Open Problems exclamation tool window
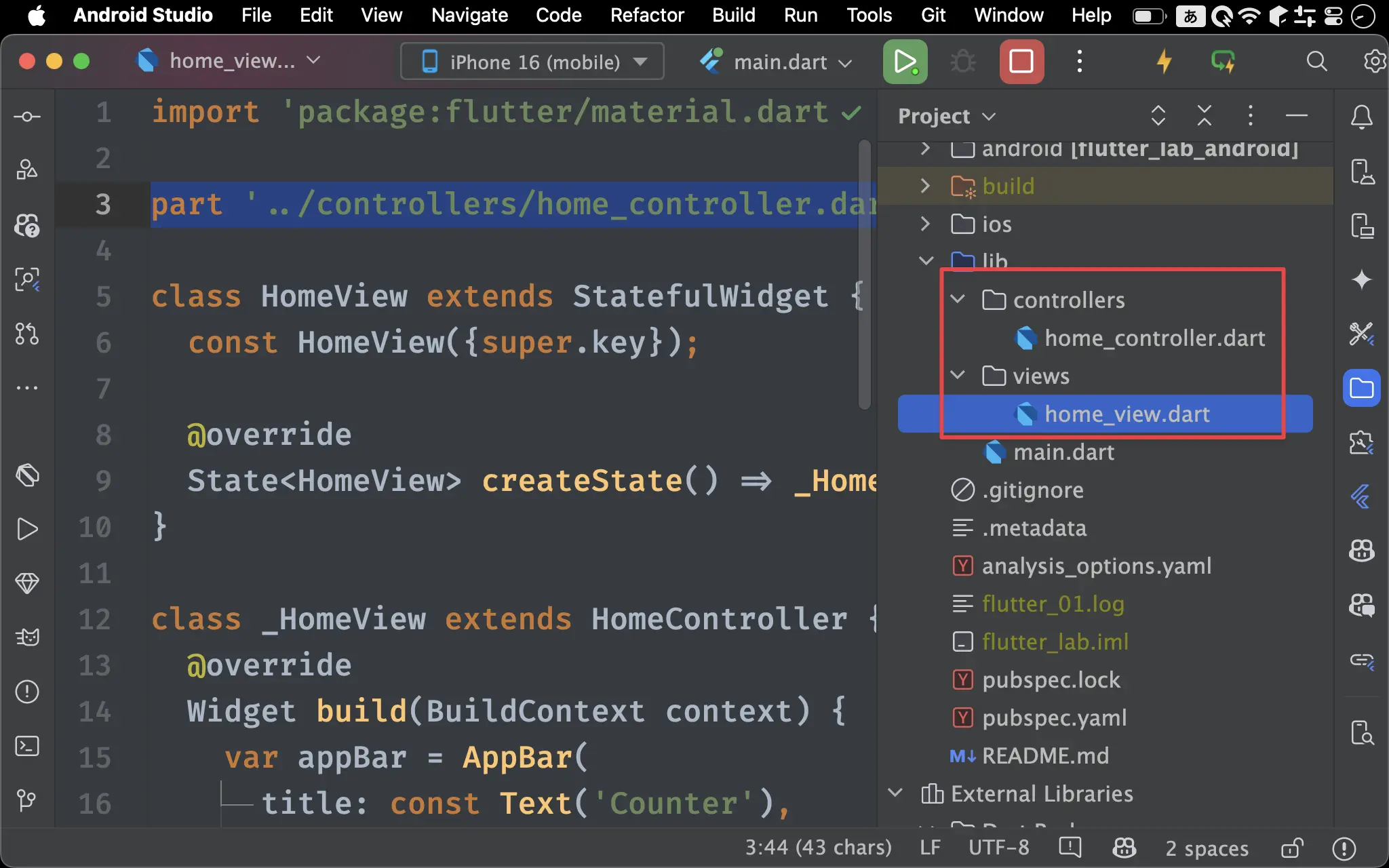Image resolution: width=1389 pixels, height=868 pixels. click(x=27, y=692)
